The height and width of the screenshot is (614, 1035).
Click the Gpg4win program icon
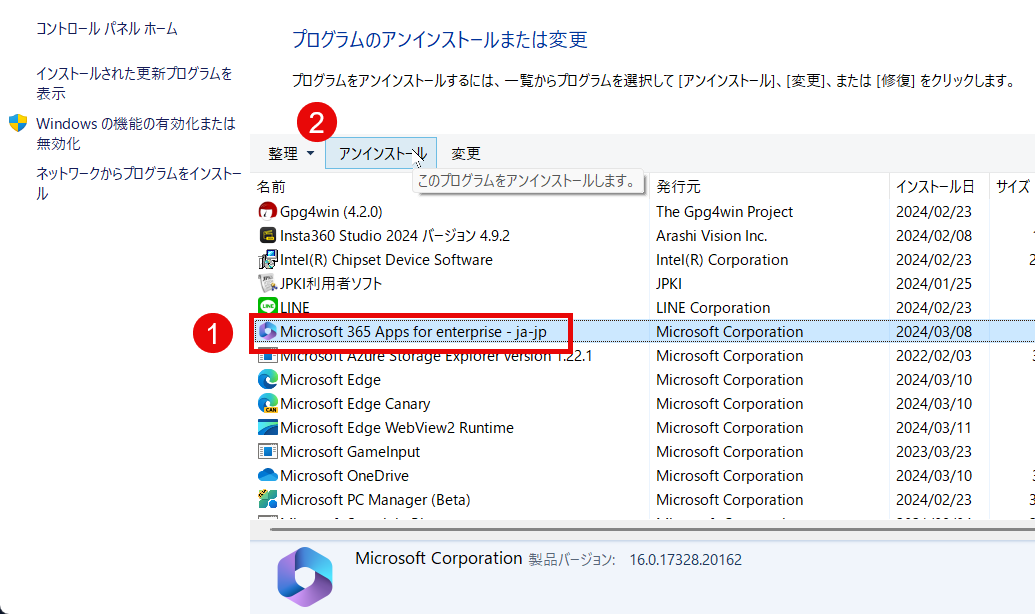pos(267,211)
